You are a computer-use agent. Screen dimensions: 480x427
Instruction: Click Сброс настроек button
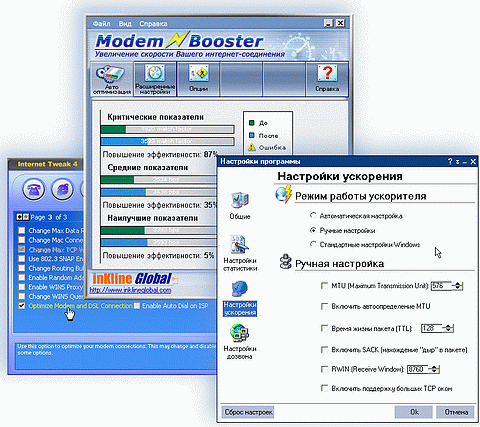click(x=248, y=412)
